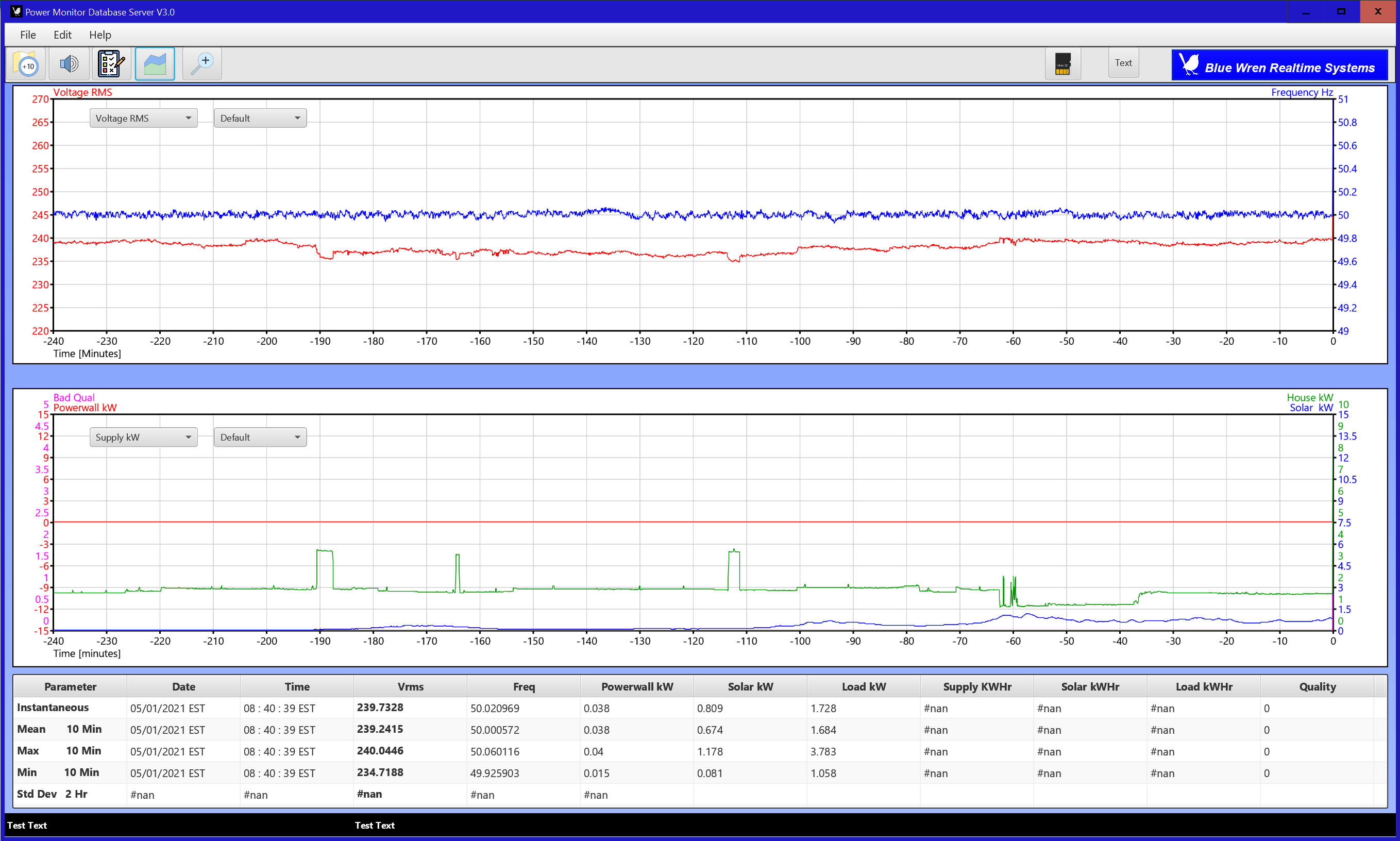This screenshot has width=1400, height=841.
Task: Open the Help menu
Action: [100, 35]
